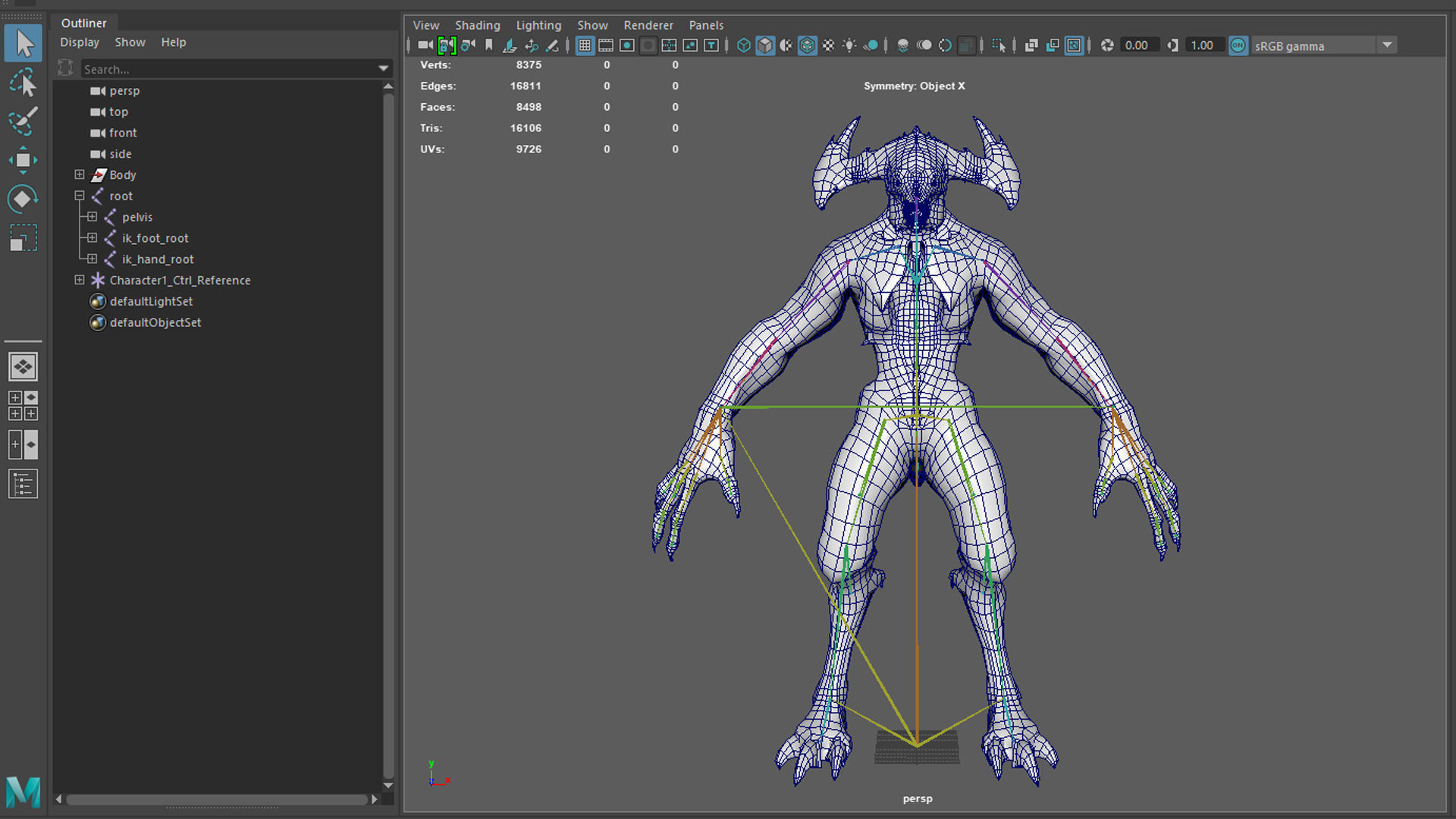Enable Smooth Shade All mode
Viewport: 1456px width, 819px height.
tap(765, 45)
